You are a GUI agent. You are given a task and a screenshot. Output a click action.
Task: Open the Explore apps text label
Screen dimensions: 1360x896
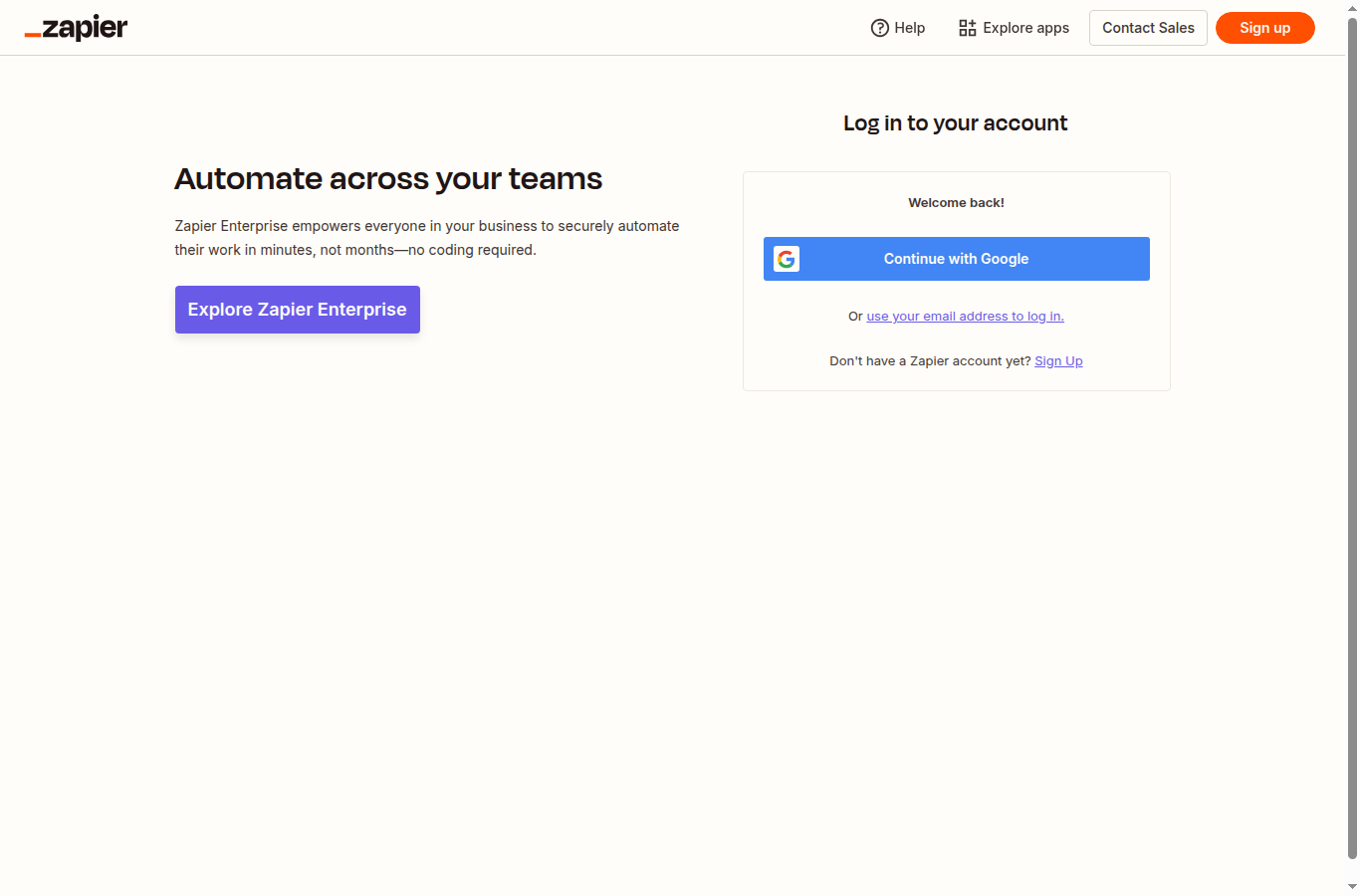pos(1025,28)
